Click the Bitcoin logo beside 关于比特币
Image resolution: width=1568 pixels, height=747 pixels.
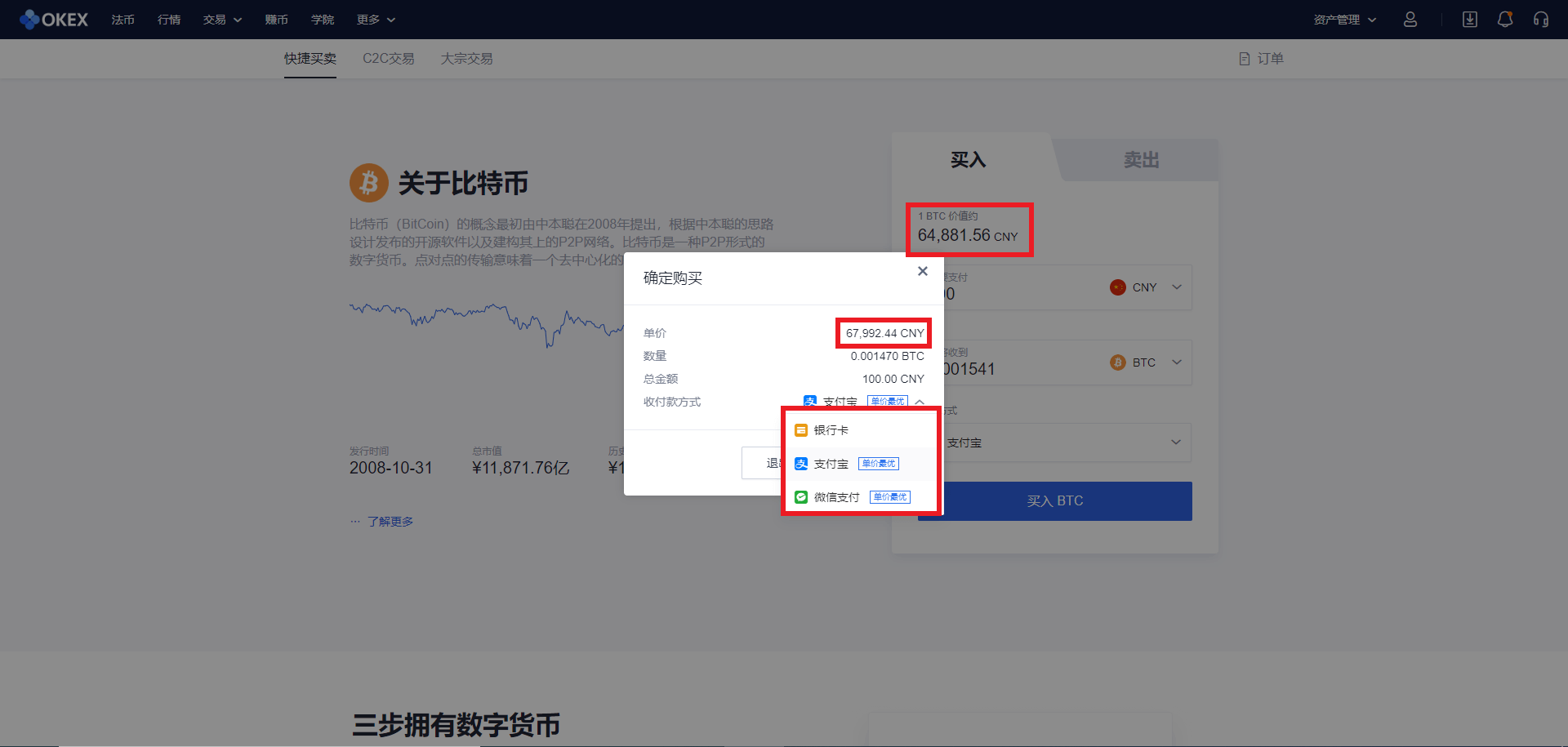pos(369,183)
